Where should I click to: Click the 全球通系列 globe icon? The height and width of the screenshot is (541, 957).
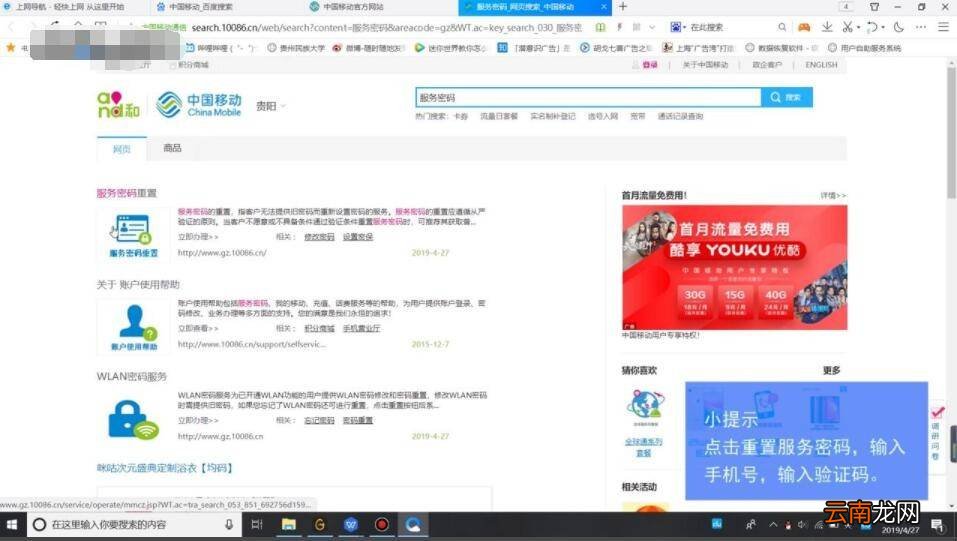[x=645, y=405]
